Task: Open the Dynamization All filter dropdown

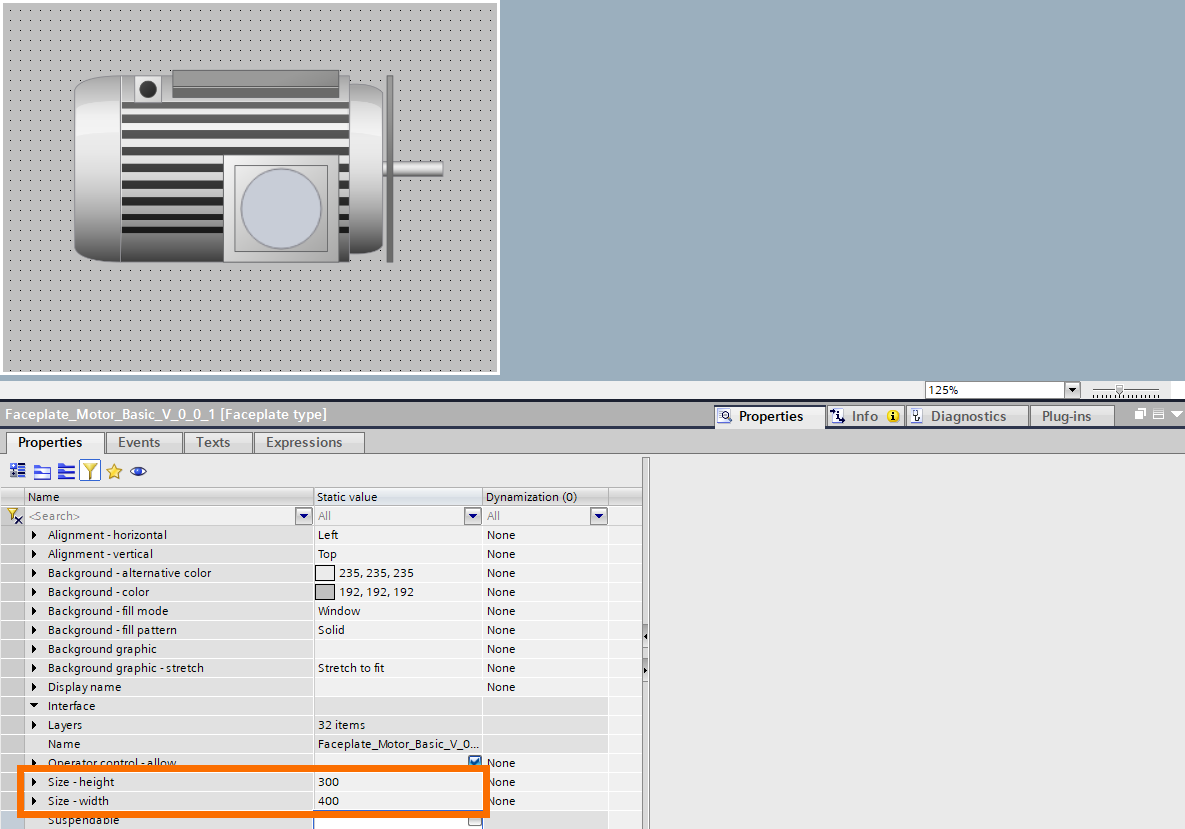Action: pos(598,515)
